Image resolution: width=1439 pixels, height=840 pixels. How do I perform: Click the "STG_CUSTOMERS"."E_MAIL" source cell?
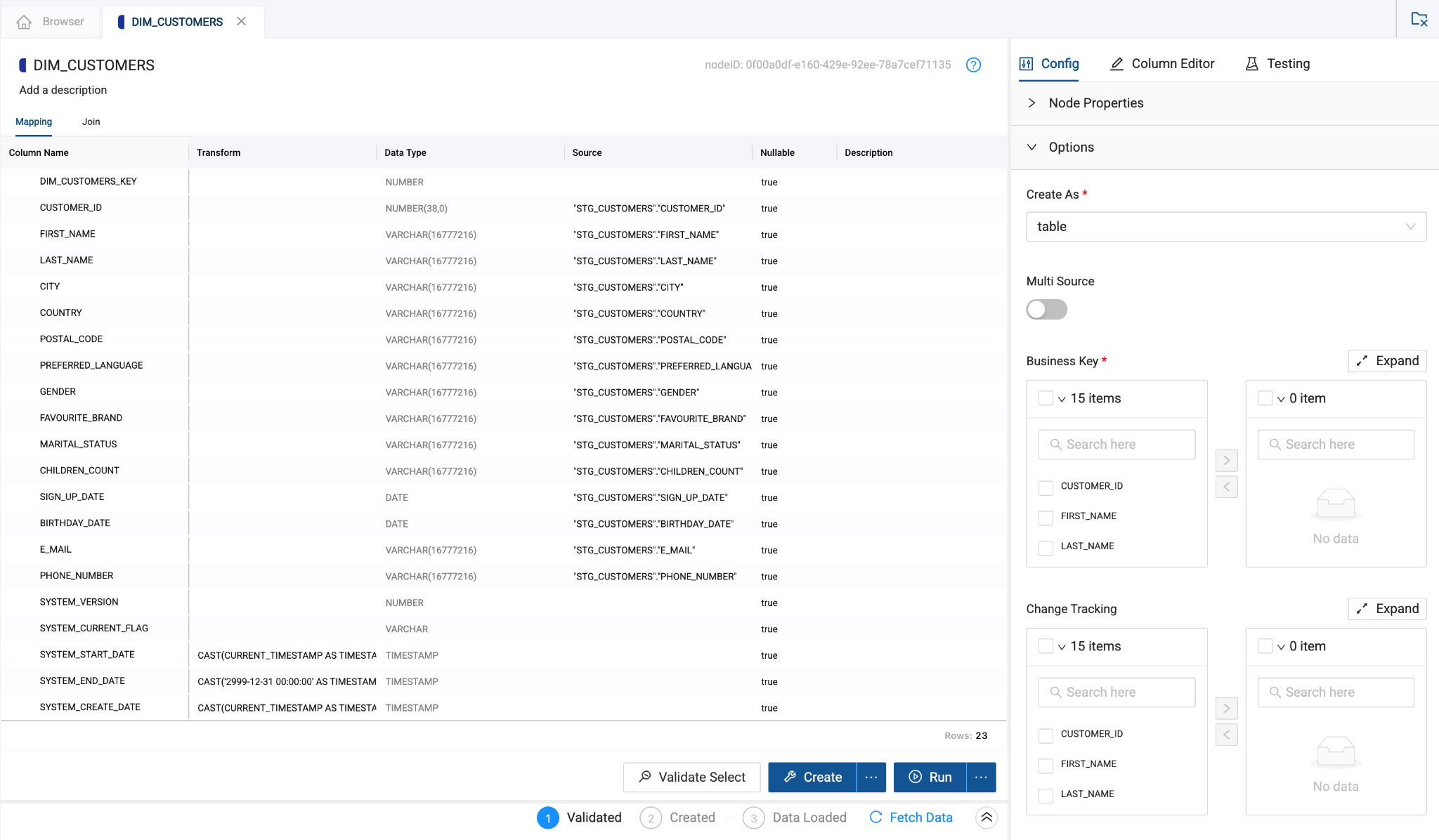click(634, 550)
